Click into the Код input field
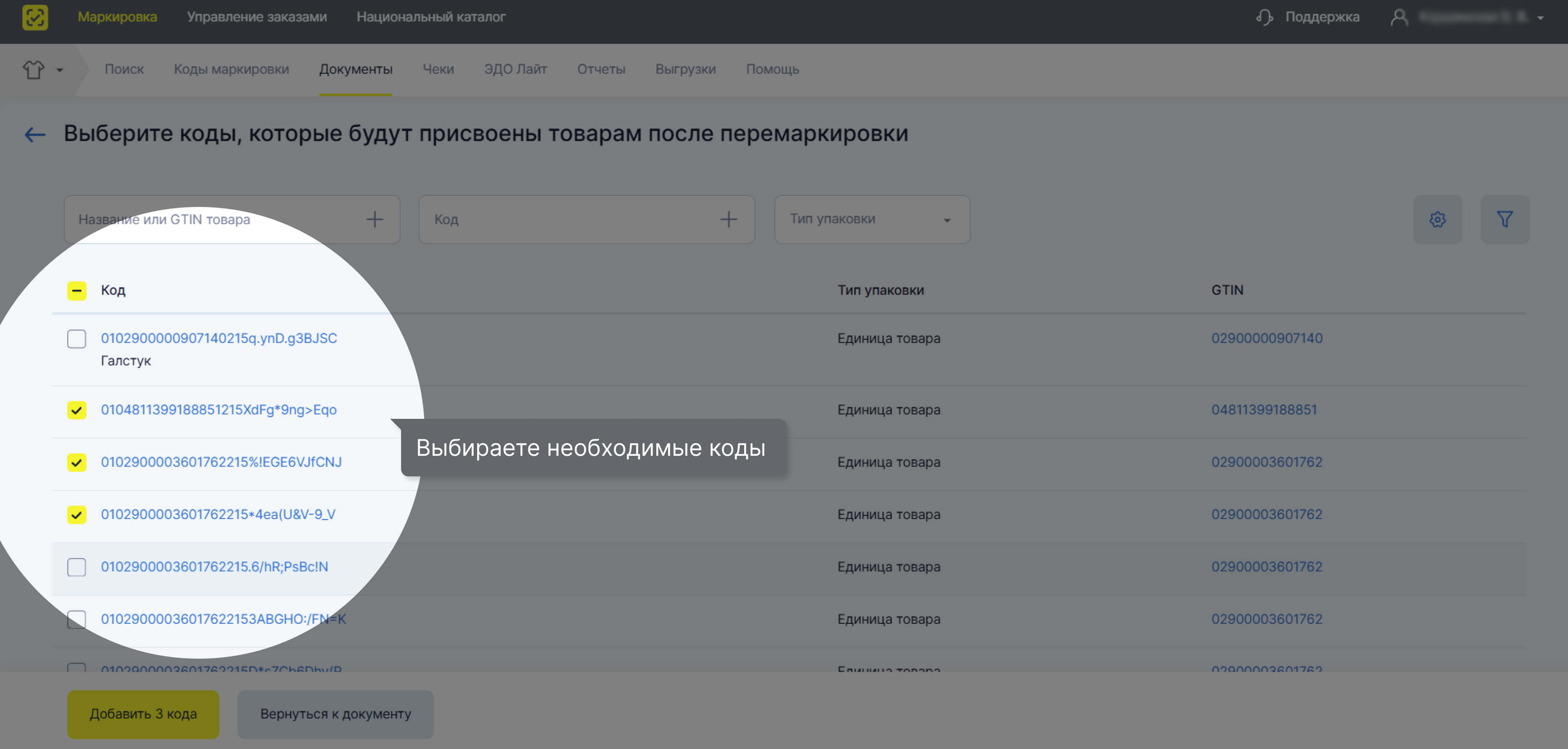This screenshot has width=1568, height=749. point(548,219)
